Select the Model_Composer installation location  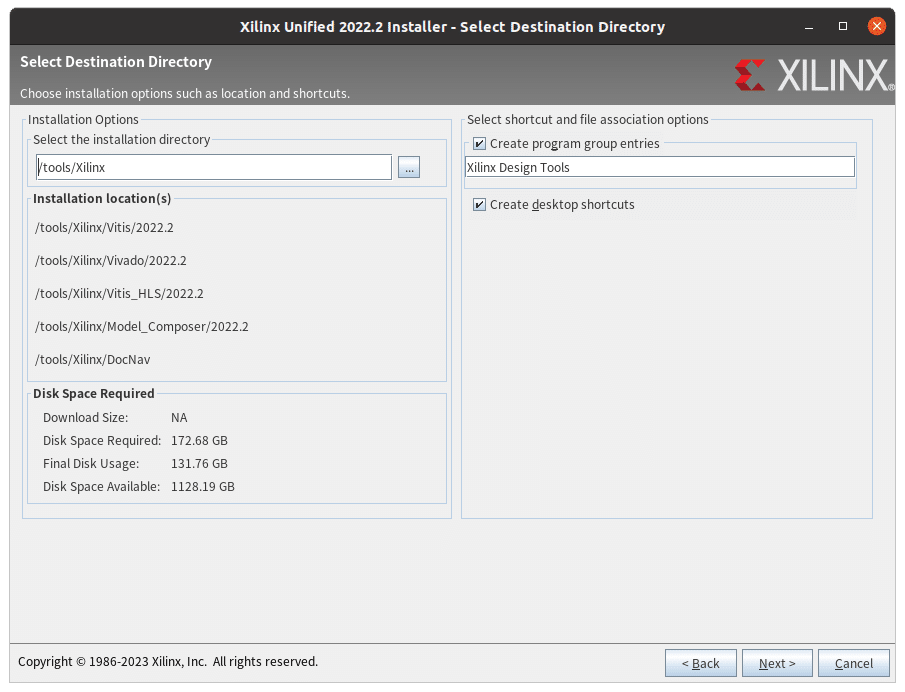point(142,326)
